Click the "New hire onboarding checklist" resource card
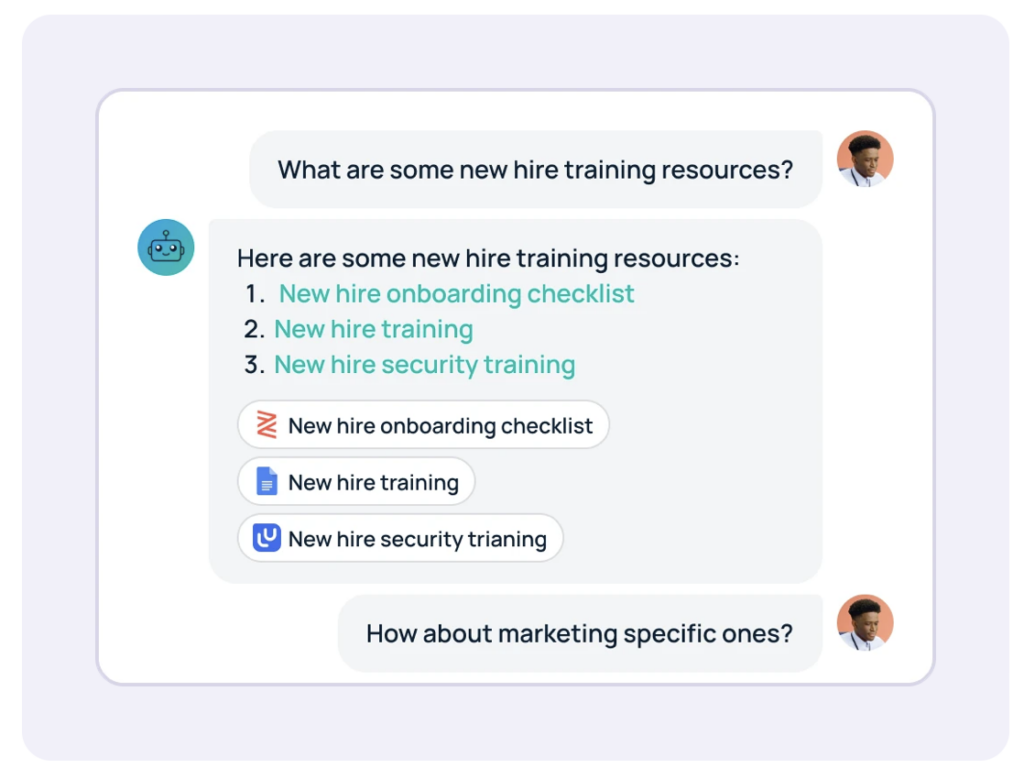This screenshot has width=1024, height=779. point(423,424)
